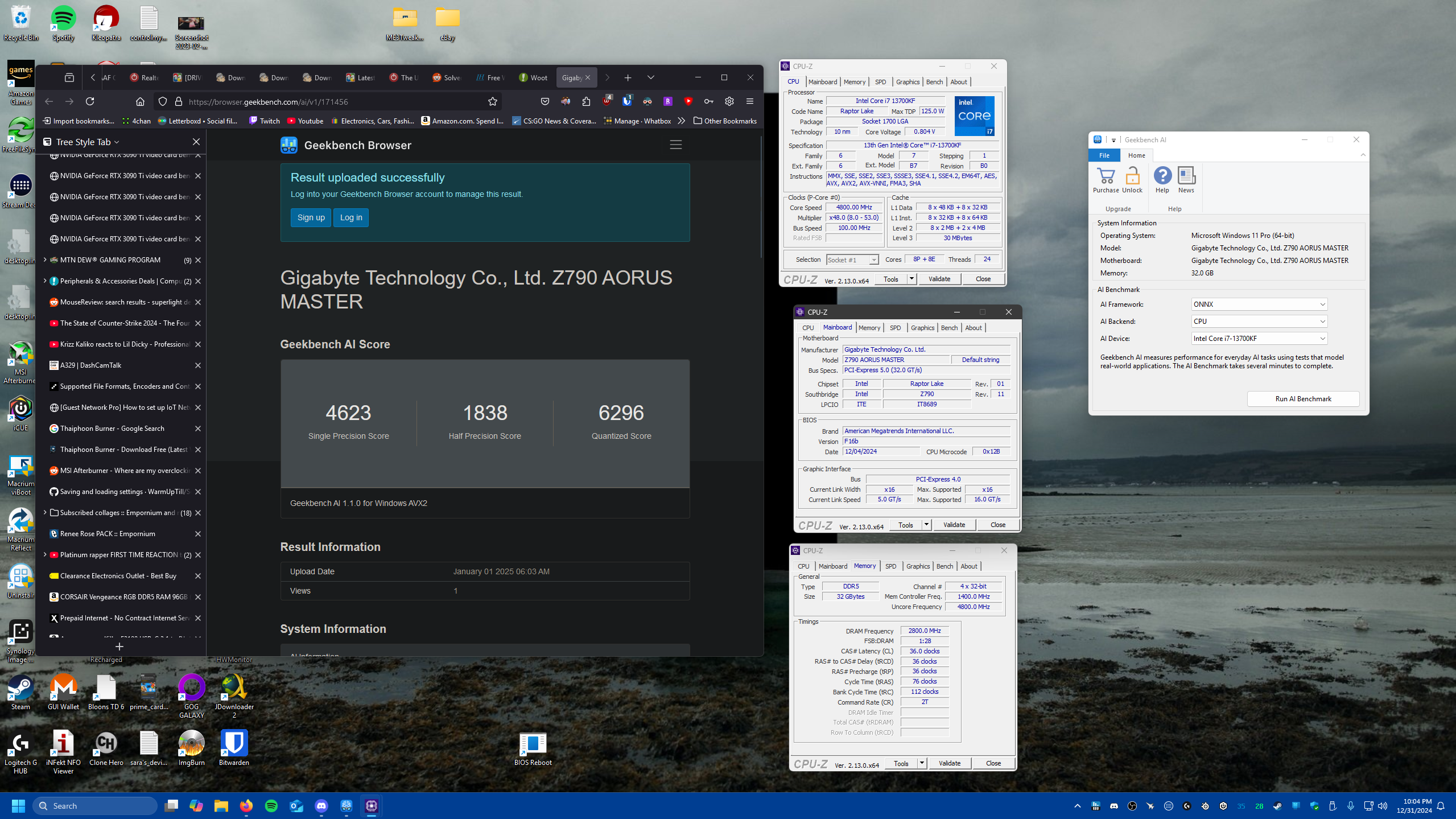Add new tab in Tree Style Tab sidebar
This screenshot has width=1456, height=819.
point(119,646)
